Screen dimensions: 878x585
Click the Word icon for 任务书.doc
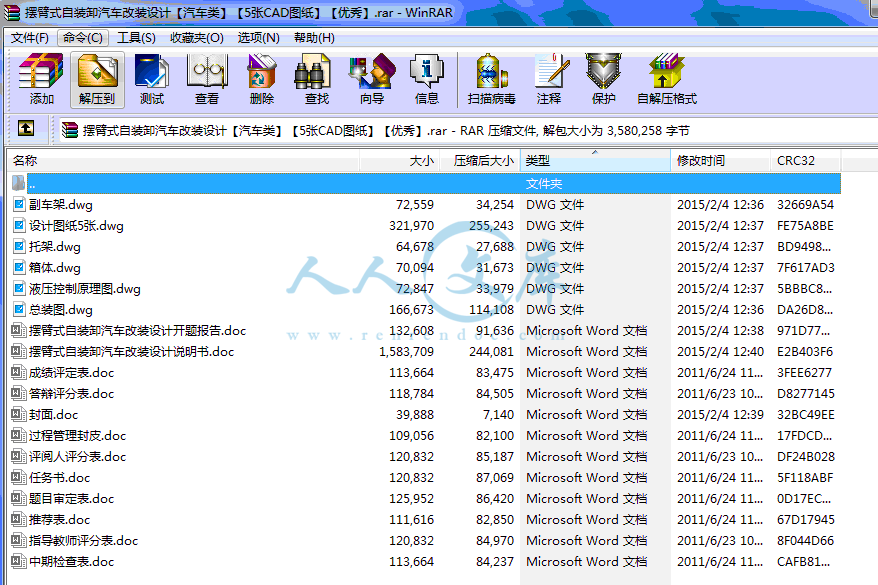18,477
